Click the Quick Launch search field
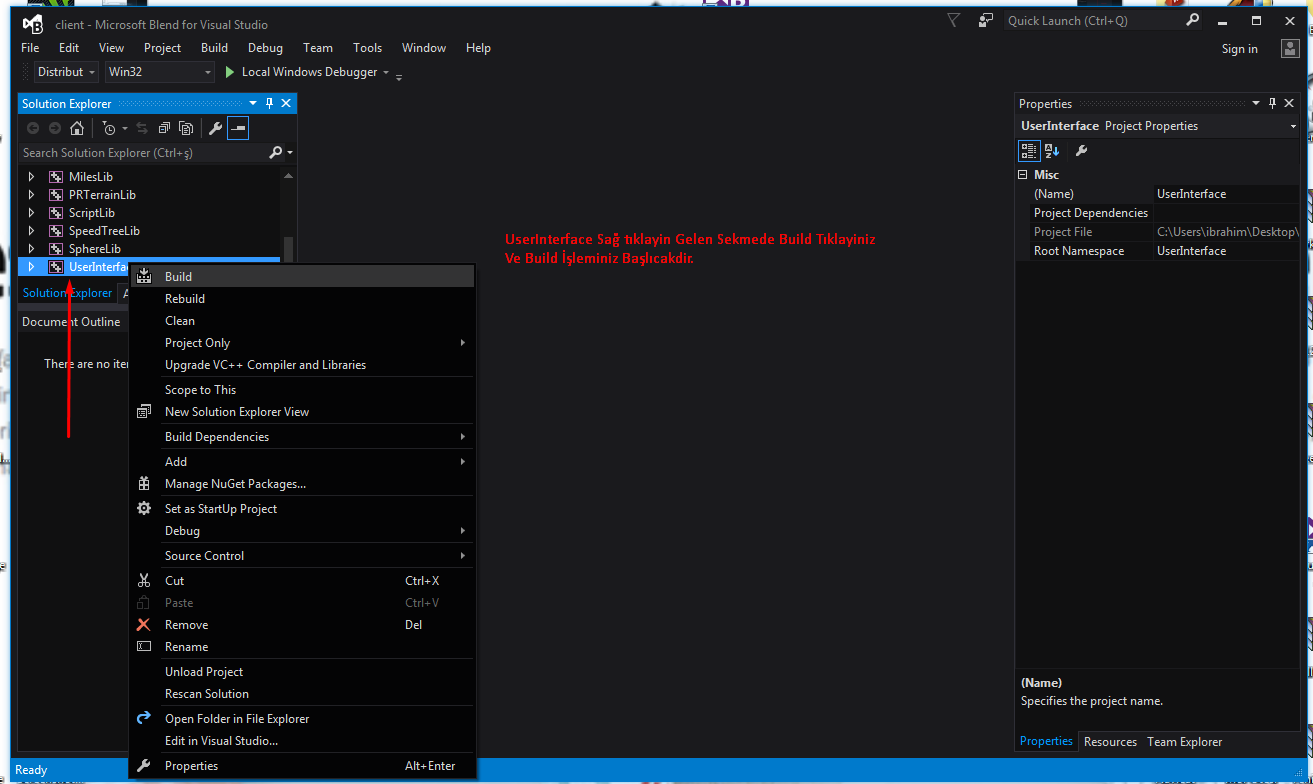The height and width of the screenshot is (784, 1313). coord(1094,20)
